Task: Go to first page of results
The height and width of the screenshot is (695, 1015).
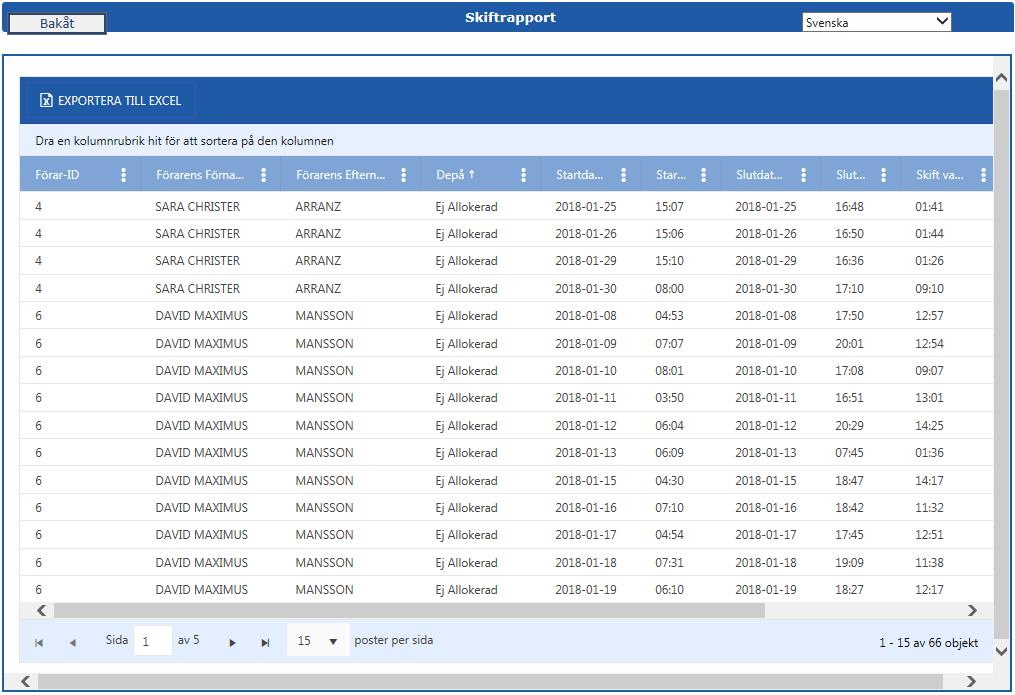Action: click(39, 643)
